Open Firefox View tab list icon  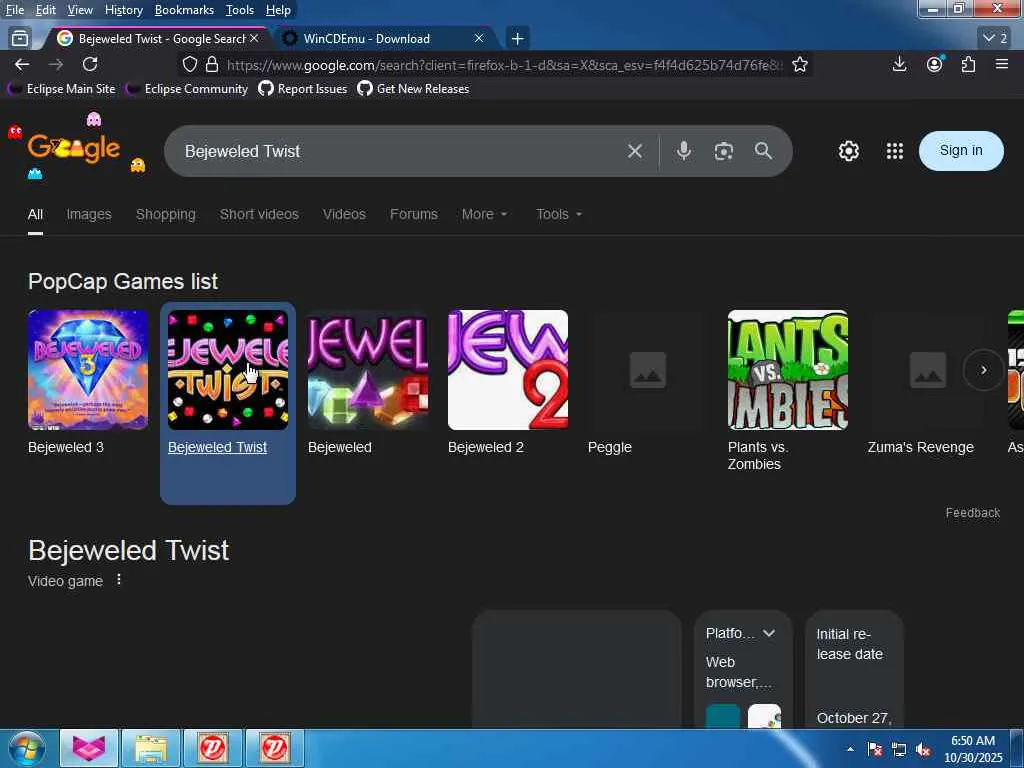tap(20, 39)
